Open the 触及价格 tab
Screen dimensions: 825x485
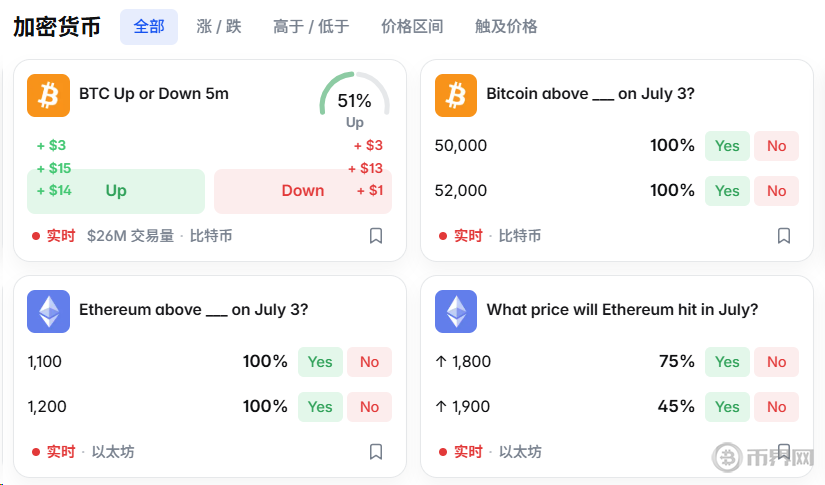[x=506, y=26]
